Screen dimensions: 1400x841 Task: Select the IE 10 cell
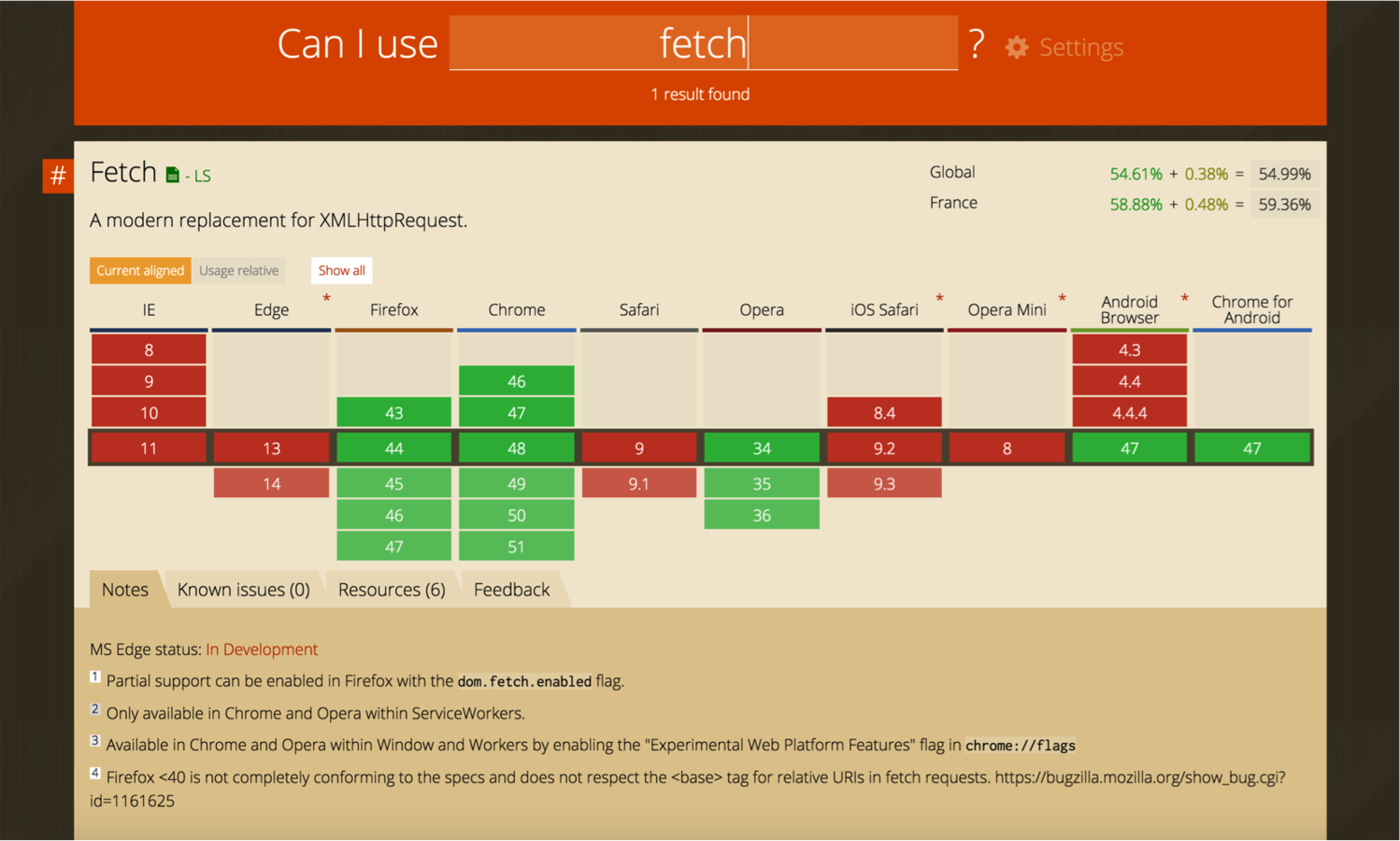(149, 413)
